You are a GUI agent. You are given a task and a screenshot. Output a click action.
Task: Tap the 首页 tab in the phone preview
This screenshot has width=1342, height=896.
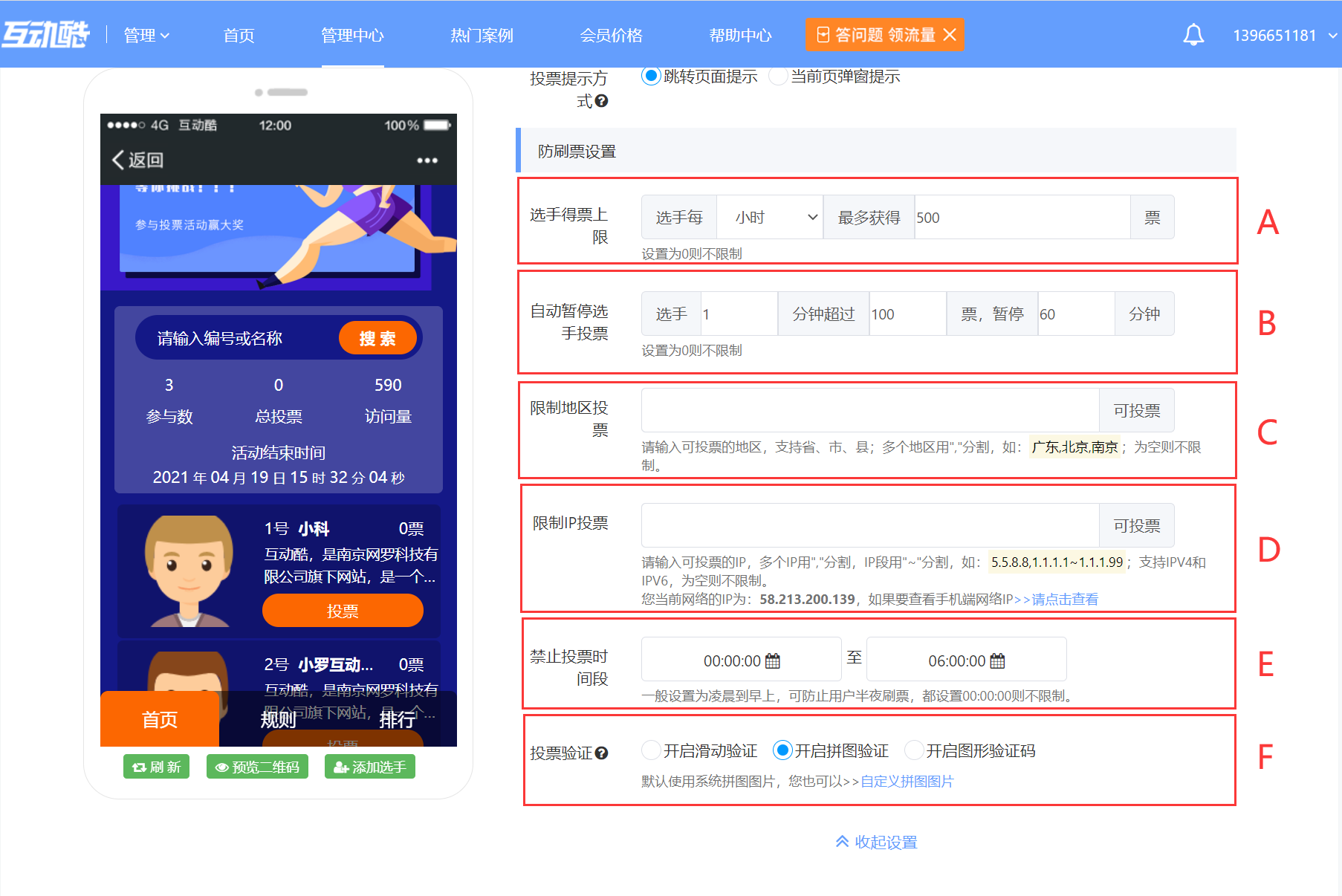(x=160, y=719)
